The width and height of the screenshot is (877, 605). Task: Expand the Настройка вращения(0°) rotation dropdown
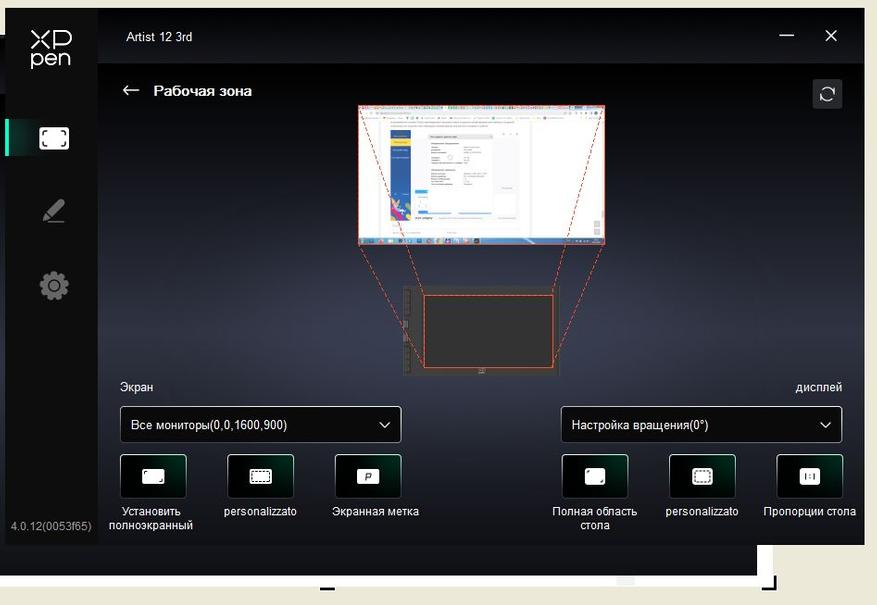701,425
